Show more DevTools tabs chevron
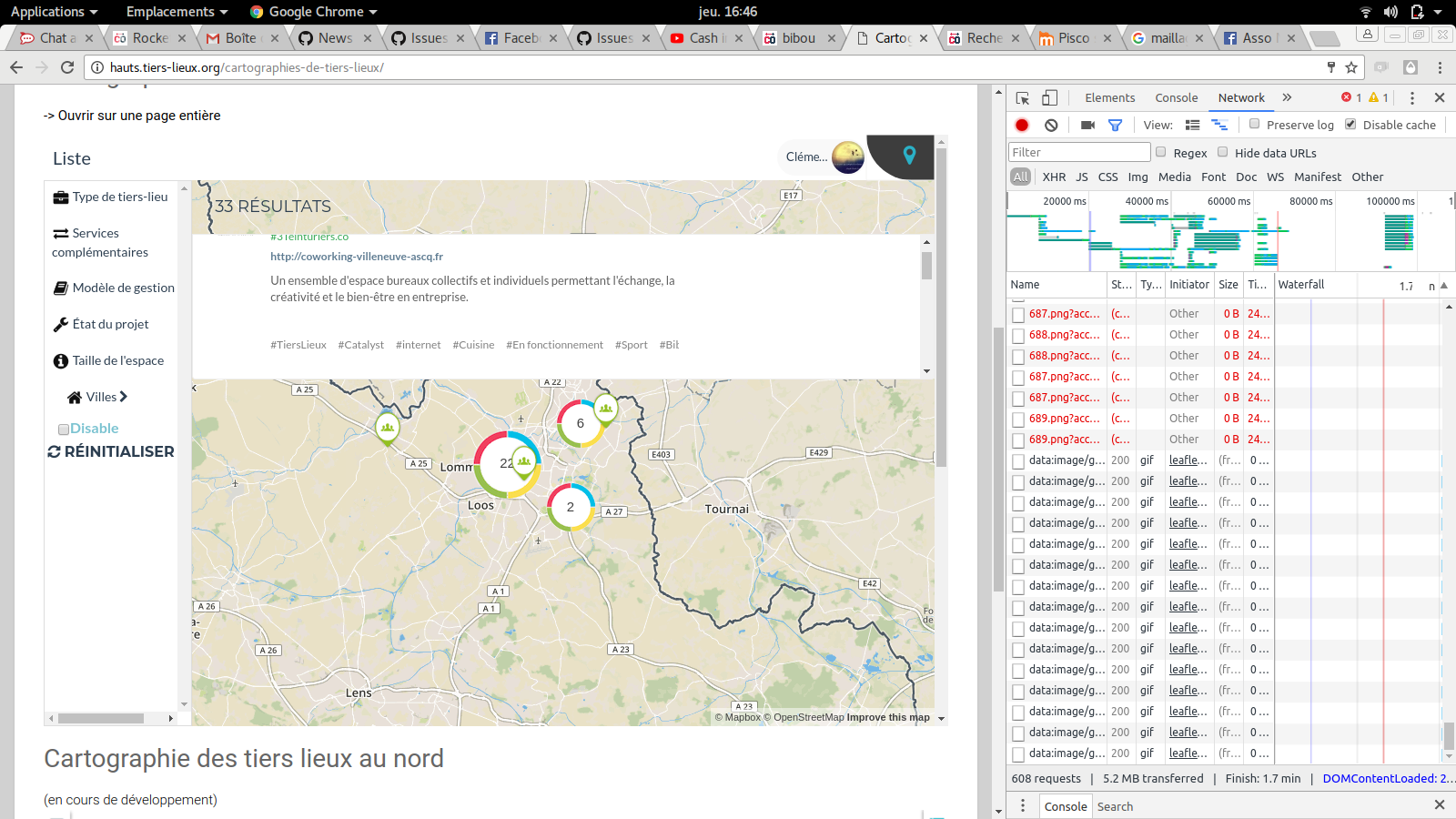 [1287, 97]
